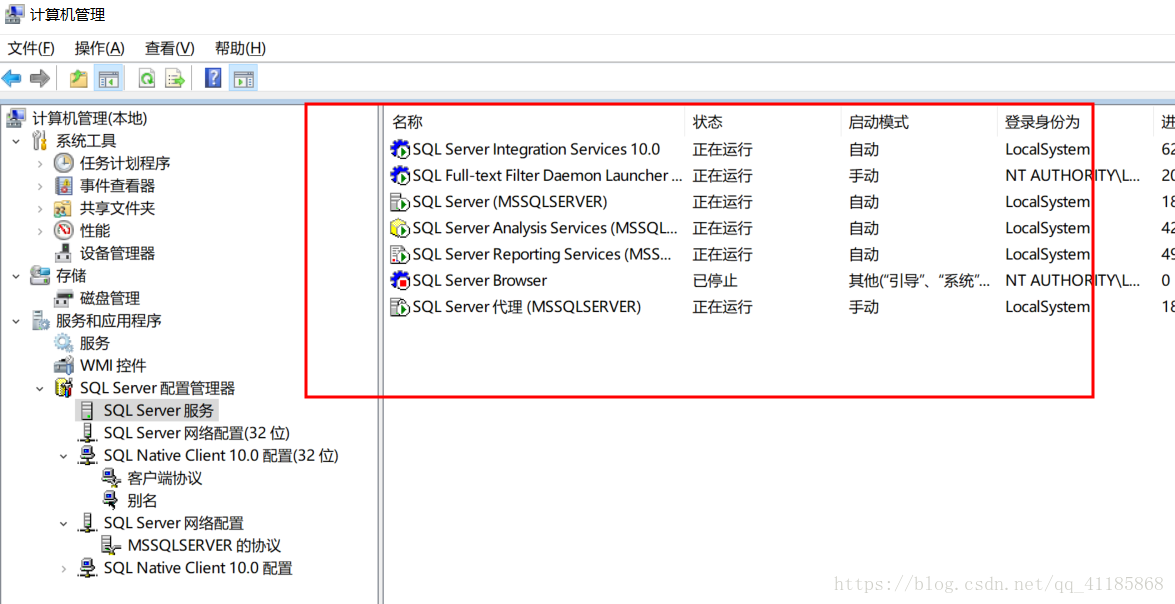Click the Disk Management icon
The width and height of the screenshot is (1175, 604).
(x=64, y=298)
